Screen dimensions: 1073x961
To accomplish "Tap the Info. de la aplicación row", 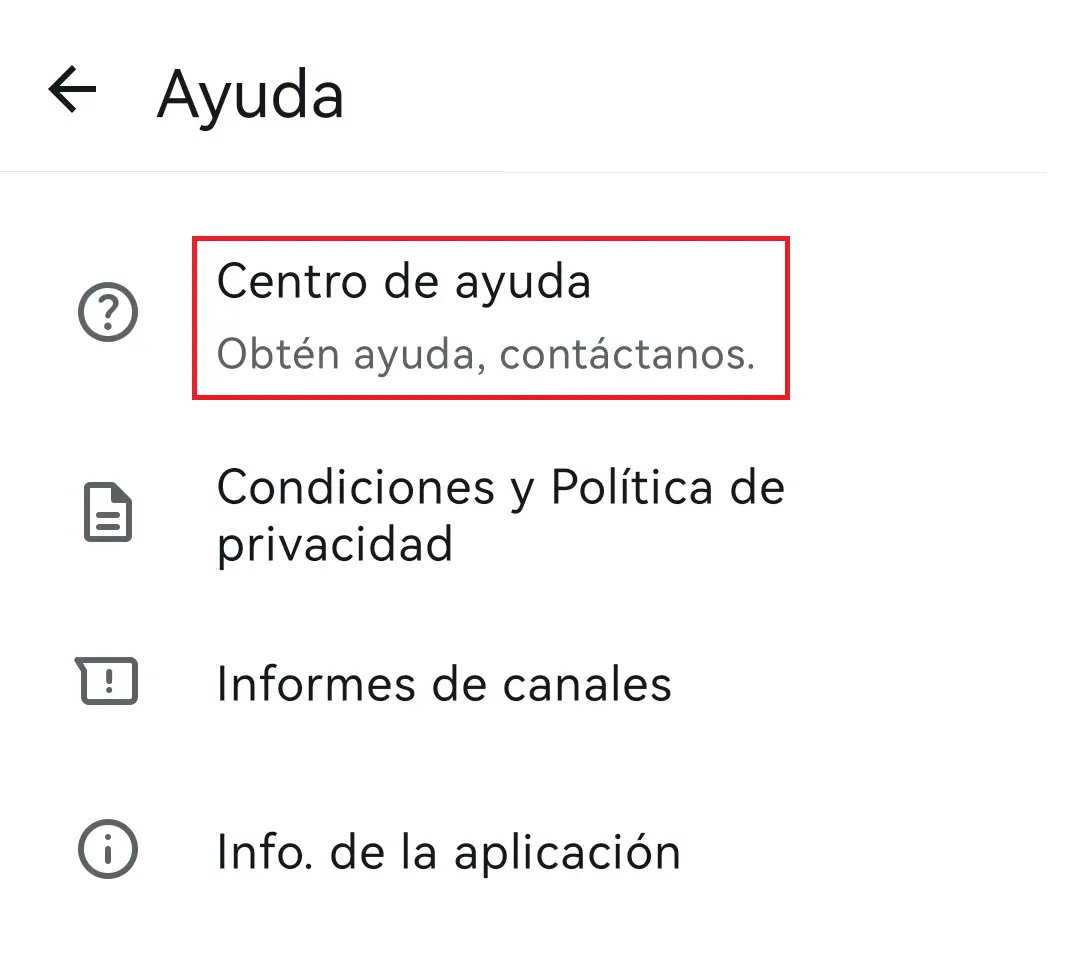I will [448, 851].
